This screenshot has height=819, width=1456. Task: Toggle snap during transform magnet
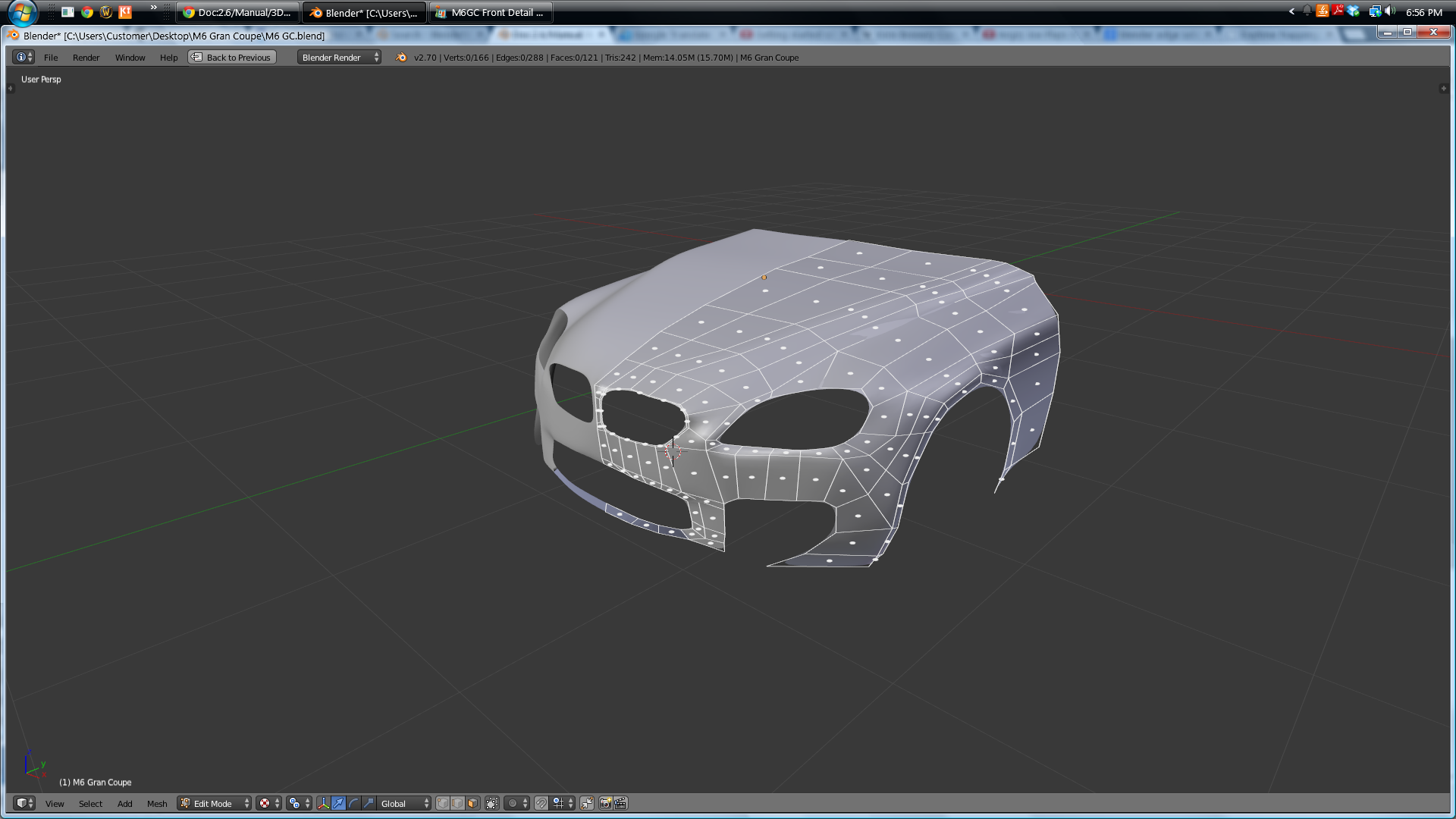541,804
